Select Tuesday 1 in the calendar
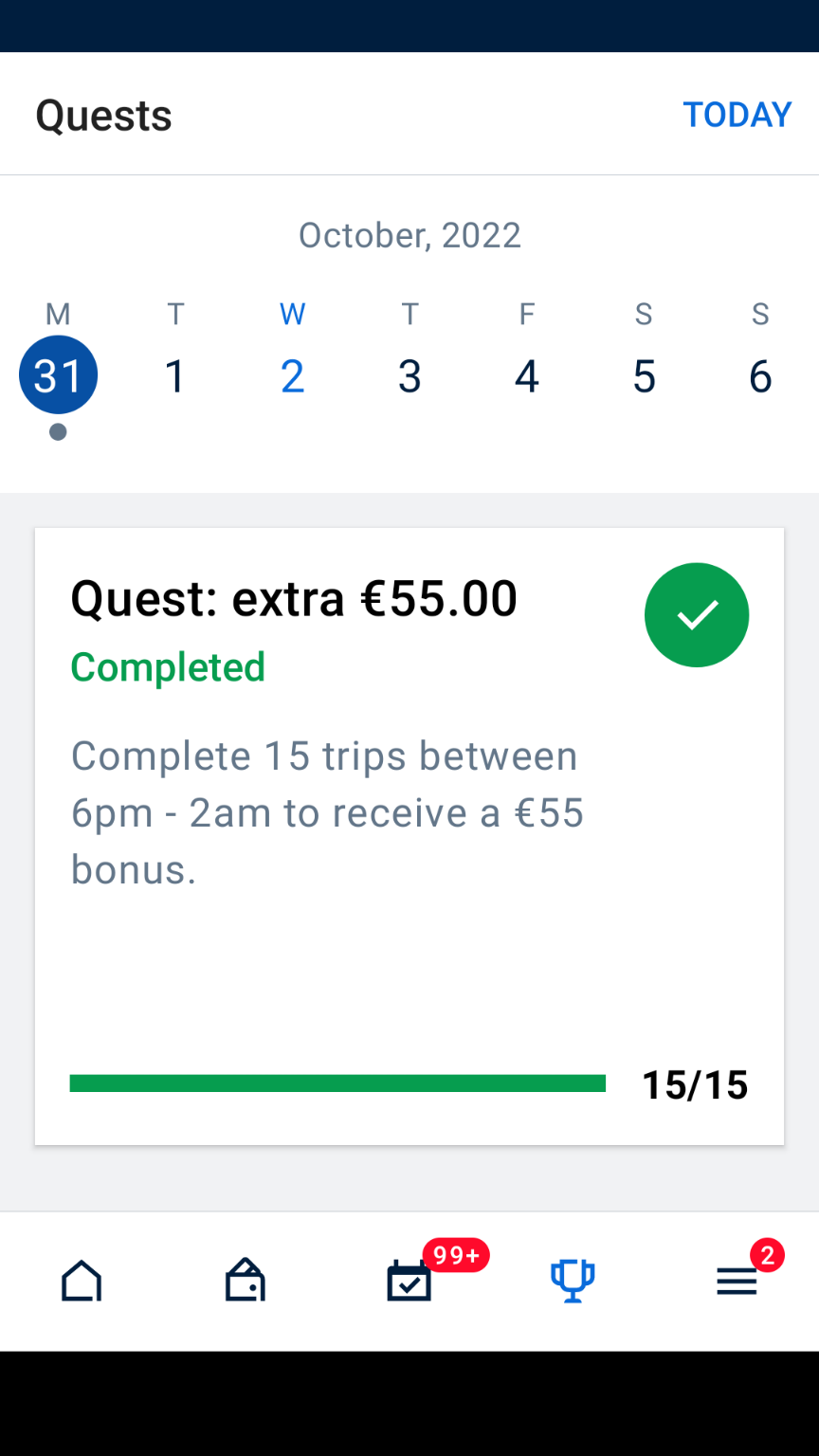This screenshot has width=819, height=1456. [x=175, y=376]
